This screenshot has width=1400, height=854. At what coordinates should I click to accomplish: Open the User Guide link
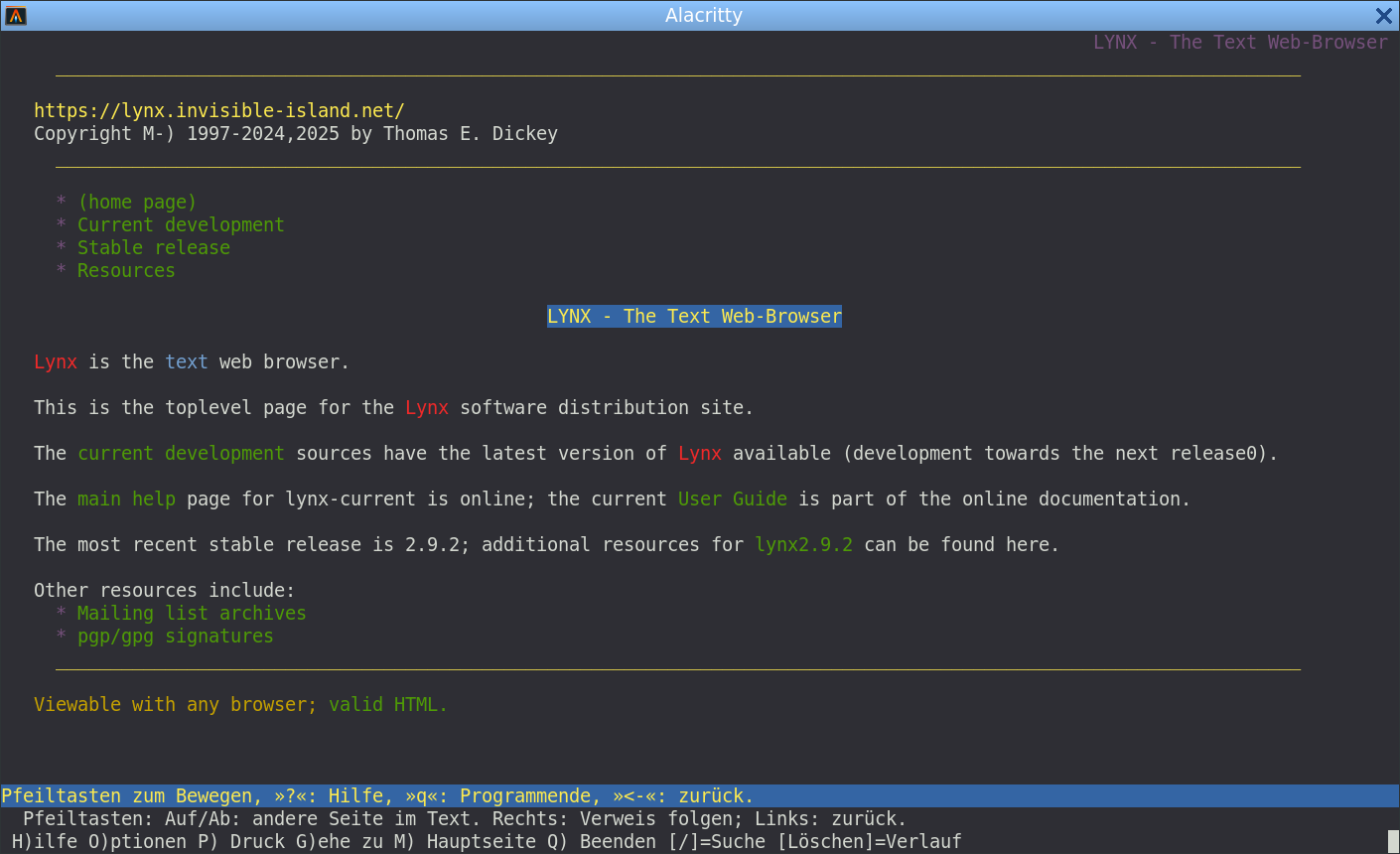click(732, 498)
